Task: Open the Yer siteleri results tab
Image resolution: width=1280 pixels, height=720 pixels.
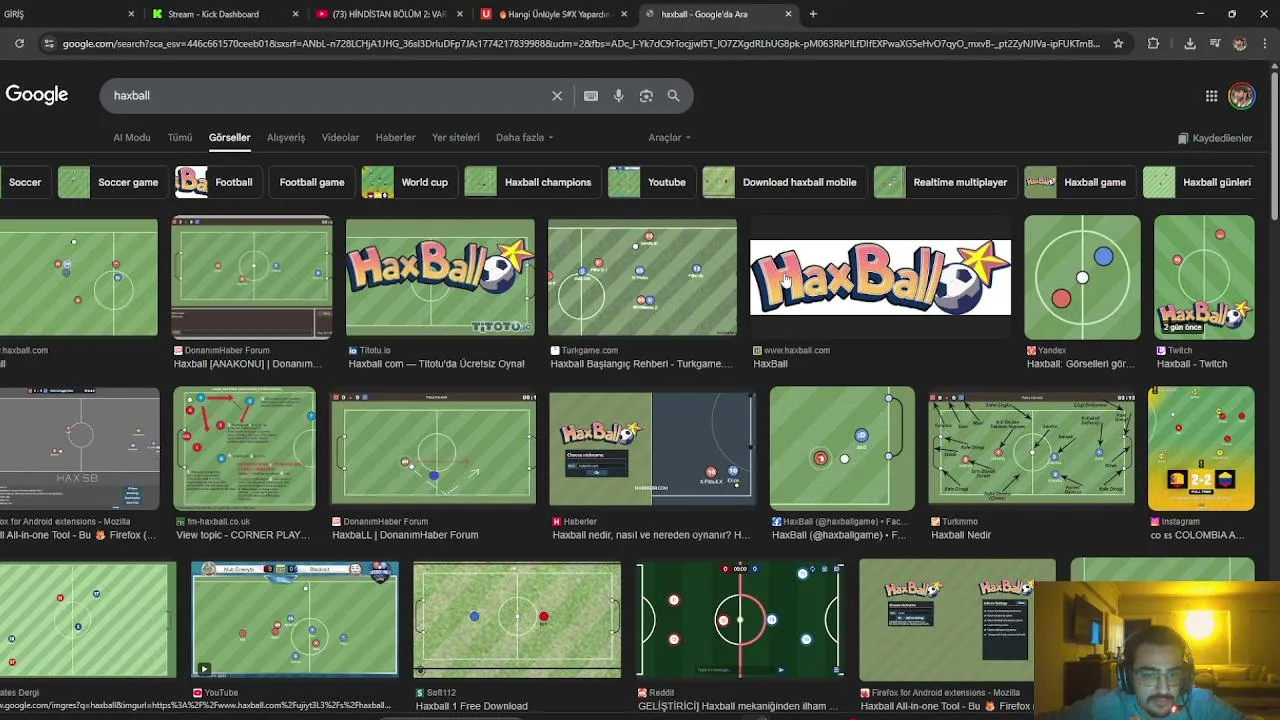Action: tap(456, 137)
